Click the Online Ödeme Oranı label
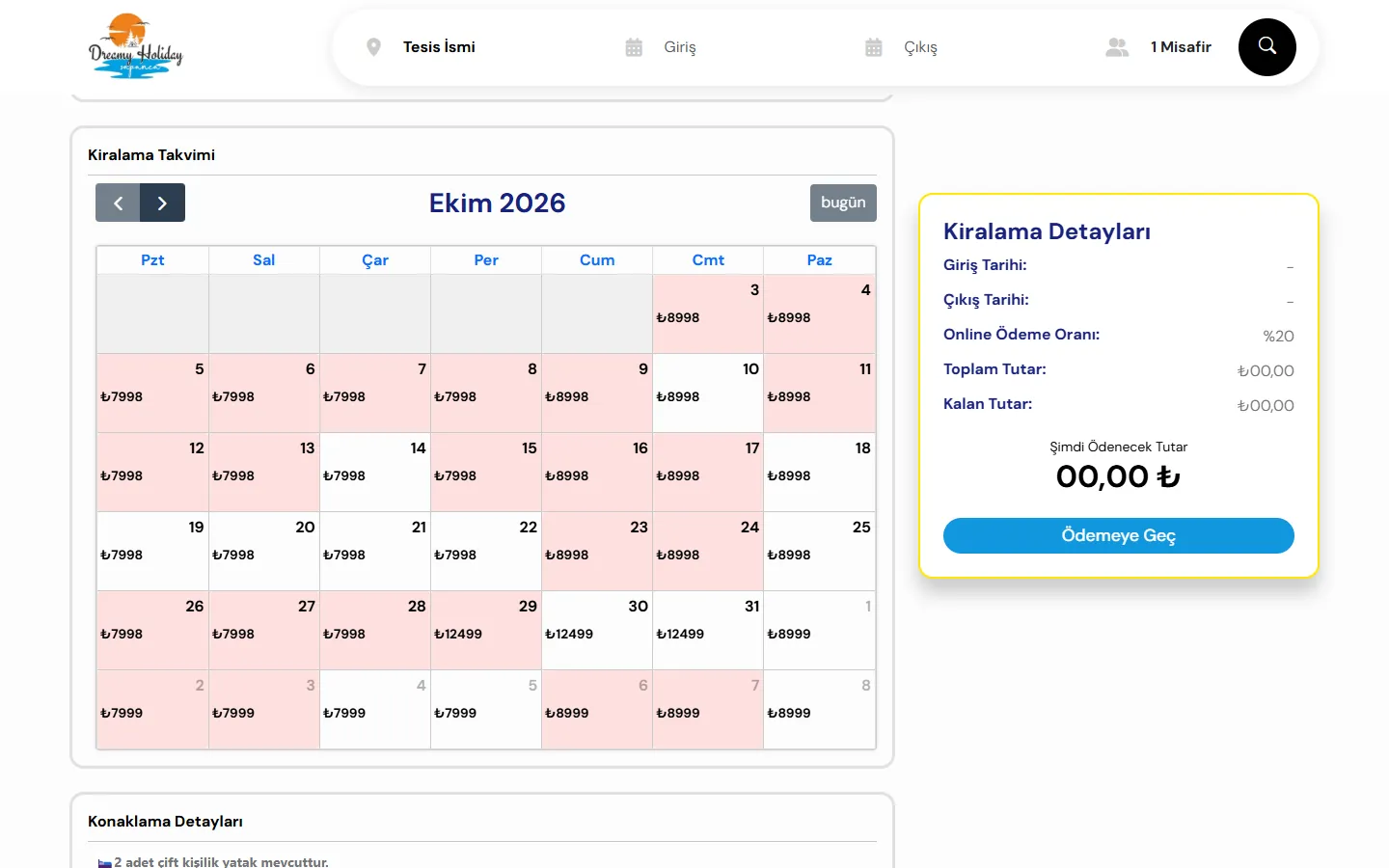The image size is (1389, 868). pos(1021,335)
